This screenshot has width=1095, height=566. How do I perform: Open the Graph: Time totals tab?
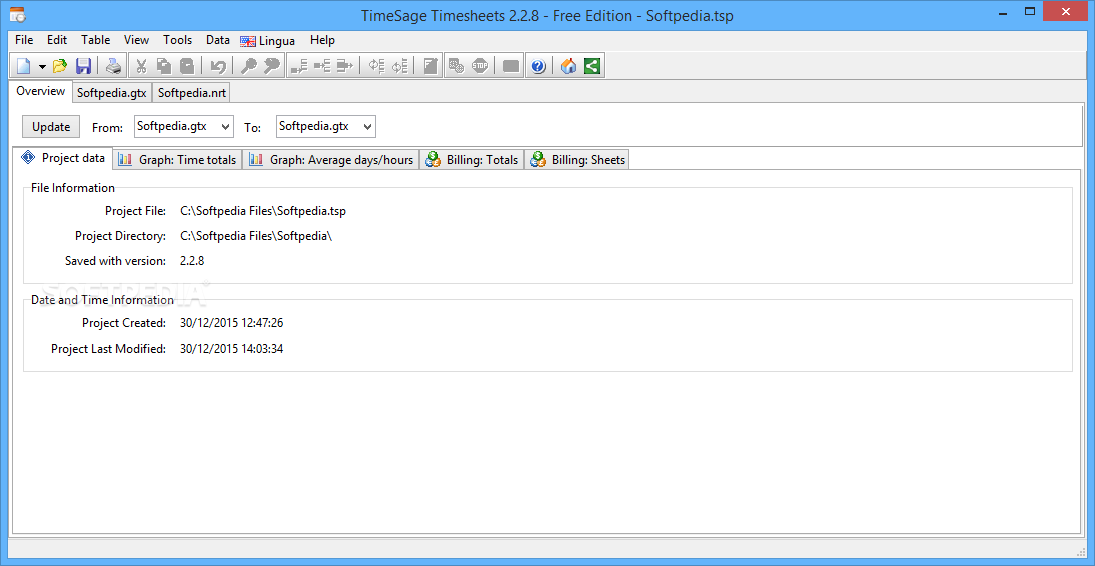click(x=177, y=160)
